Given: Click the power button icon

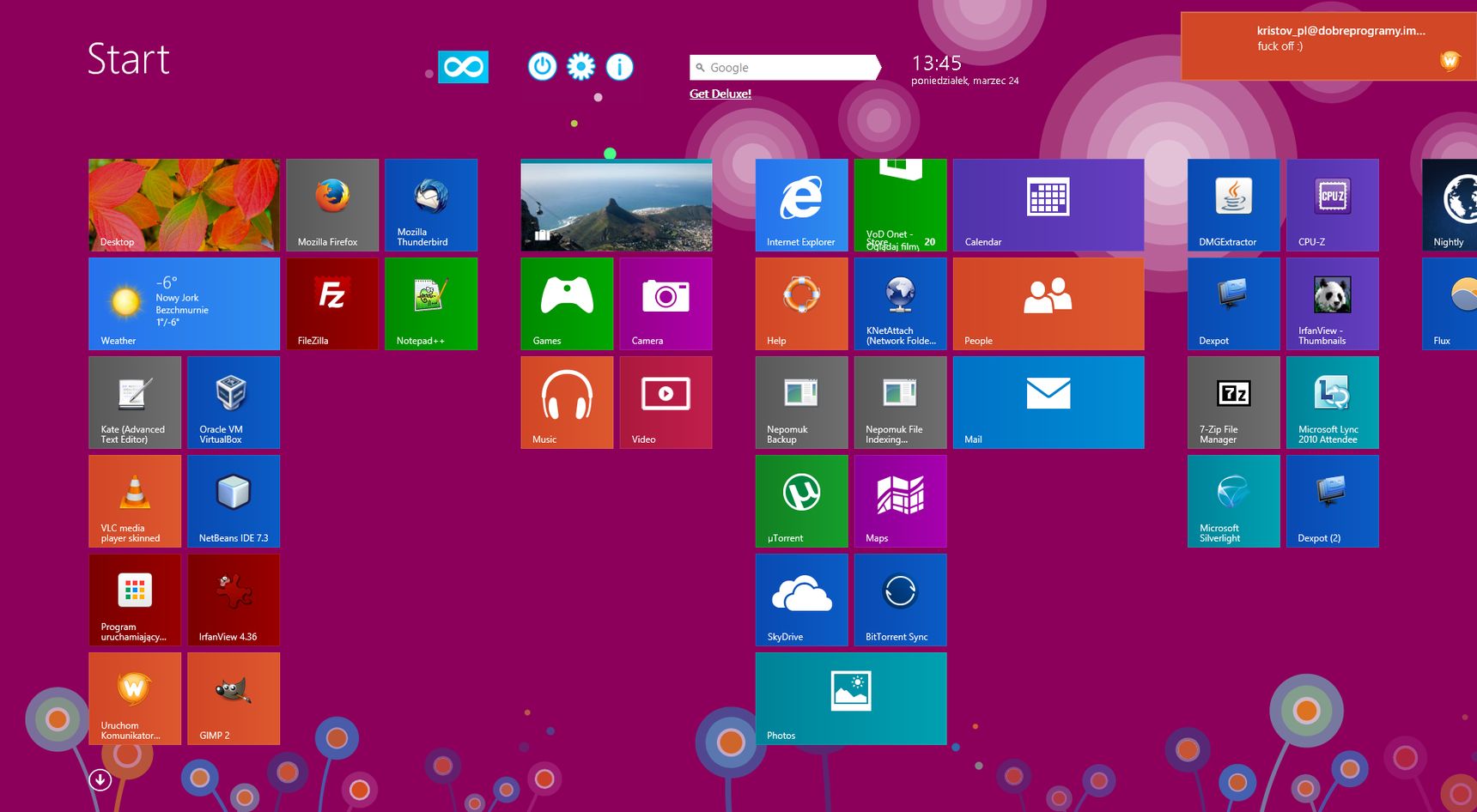Looking at the screenshot, I should [x=542, y=66].
